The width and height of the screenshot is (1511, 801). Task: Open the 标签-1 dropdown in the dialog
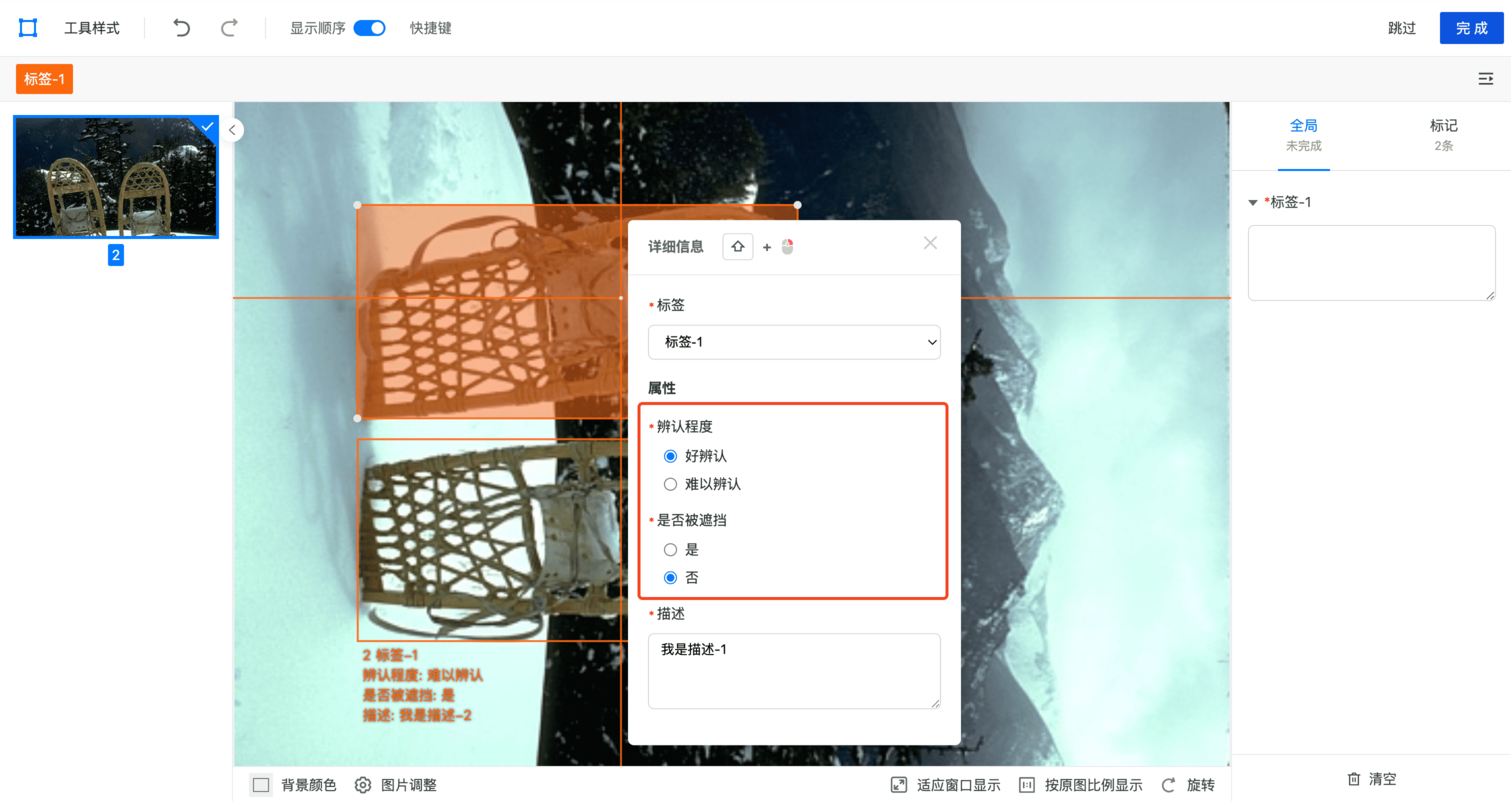click(794, 342)
